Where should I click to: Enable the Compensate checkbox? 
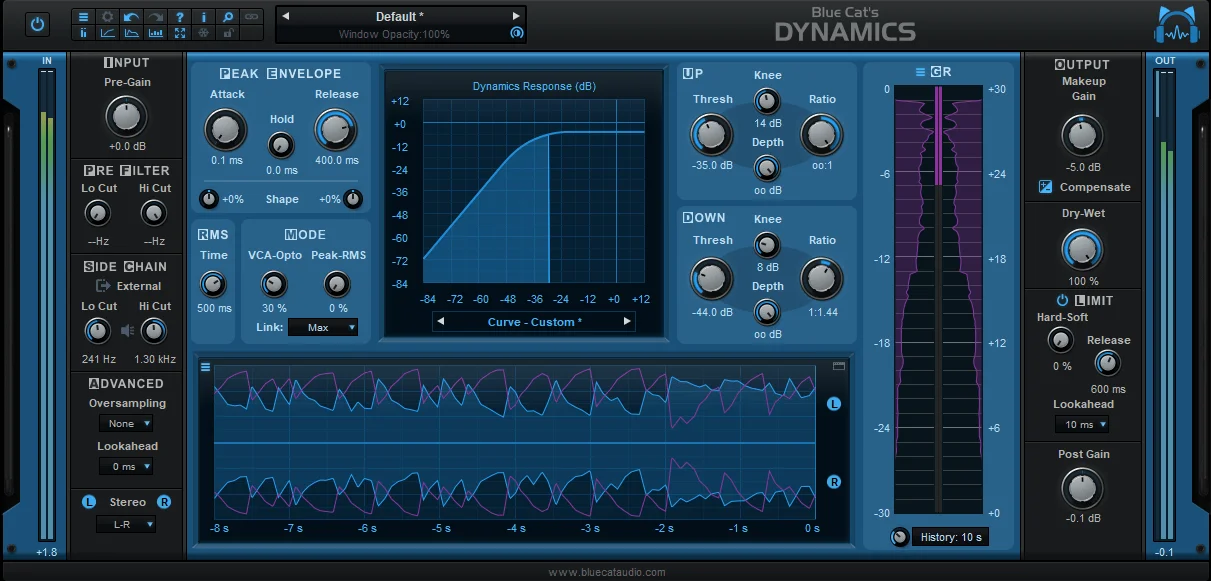click(x=1044, y=187)
